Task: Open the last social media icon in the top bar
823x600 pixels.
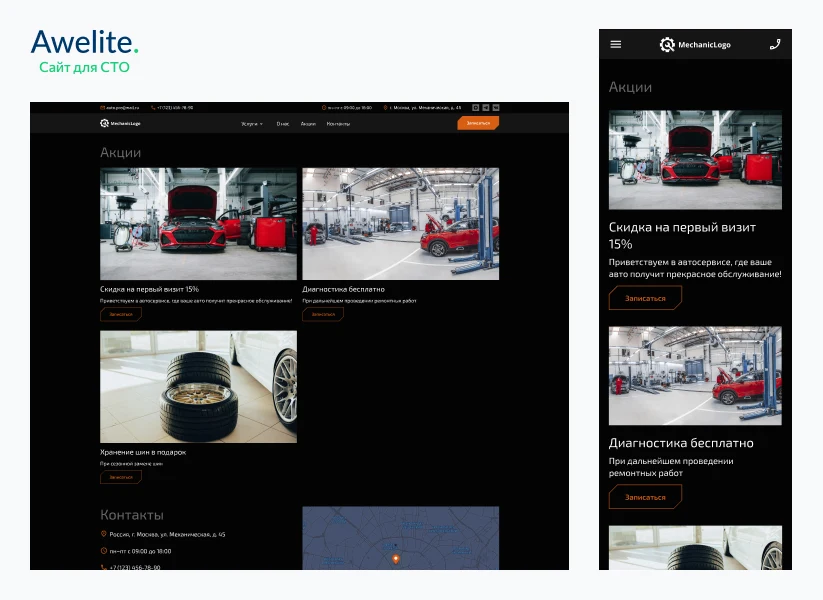Action: pyautogui.click(x=496, y=108)
